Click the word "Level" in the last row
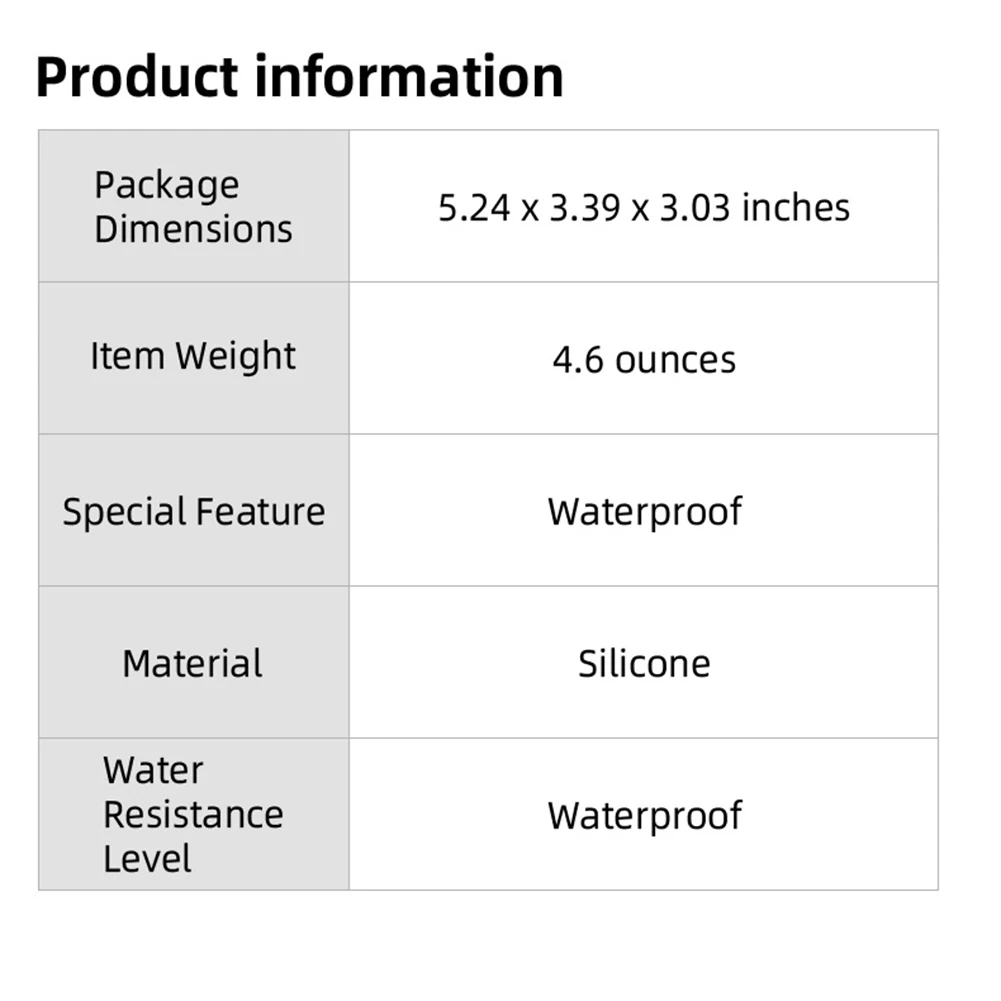This screenshot has width=1001, height=1001. [147, 859]
